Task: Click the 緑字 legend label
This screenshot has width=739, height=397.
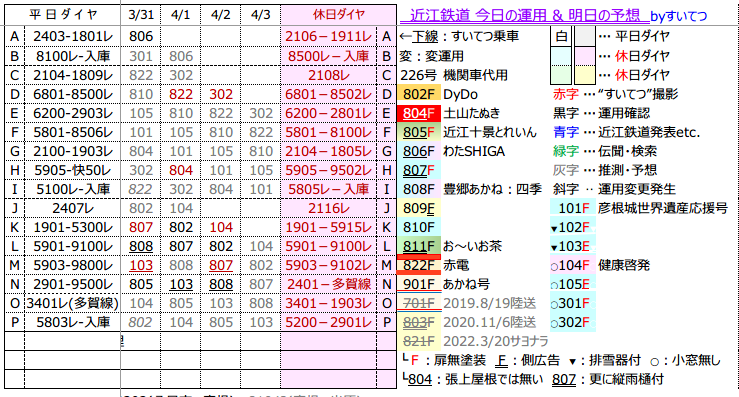Action: pos(566,151)
